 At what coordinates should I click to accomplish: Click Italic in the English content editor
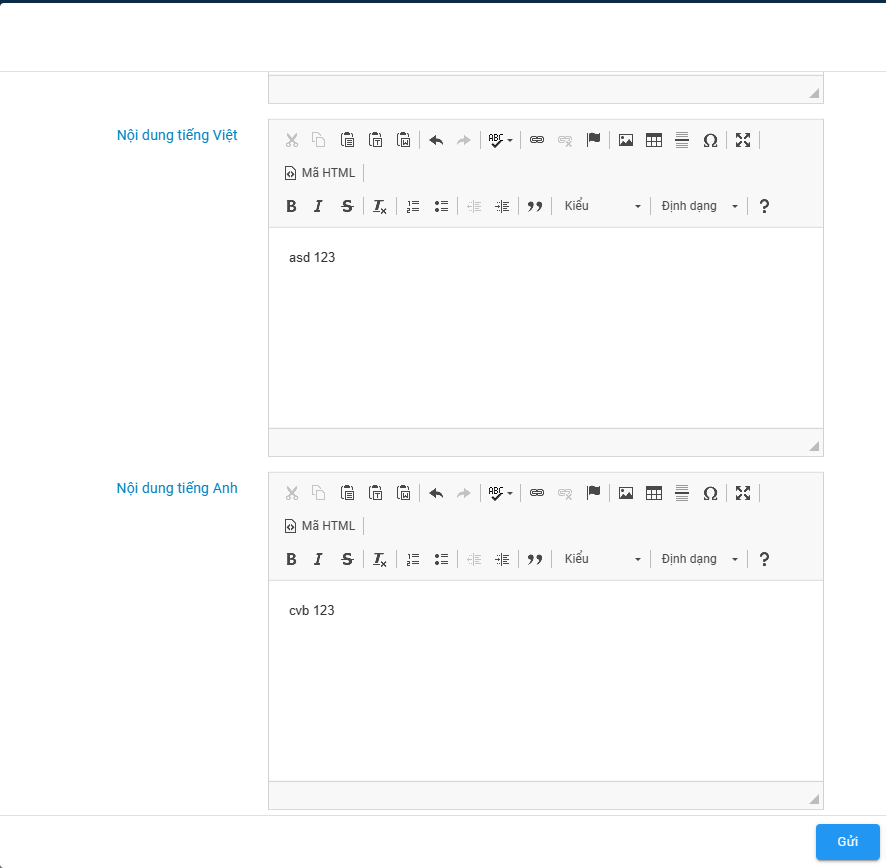pyautogui.click(x=318, y=559)
